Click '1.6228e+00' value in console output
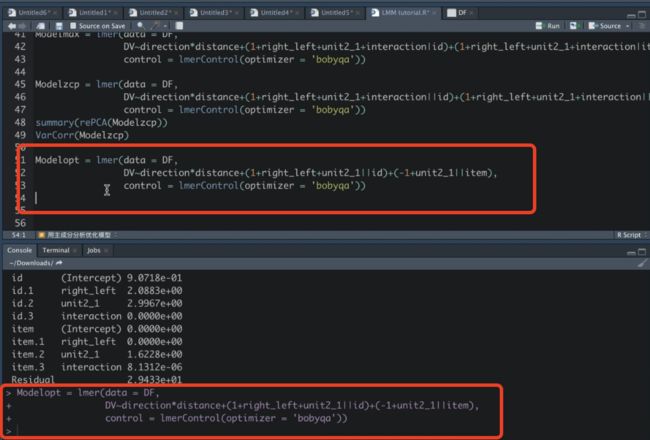This screenshot has width=650, height=440. point(155,355)
